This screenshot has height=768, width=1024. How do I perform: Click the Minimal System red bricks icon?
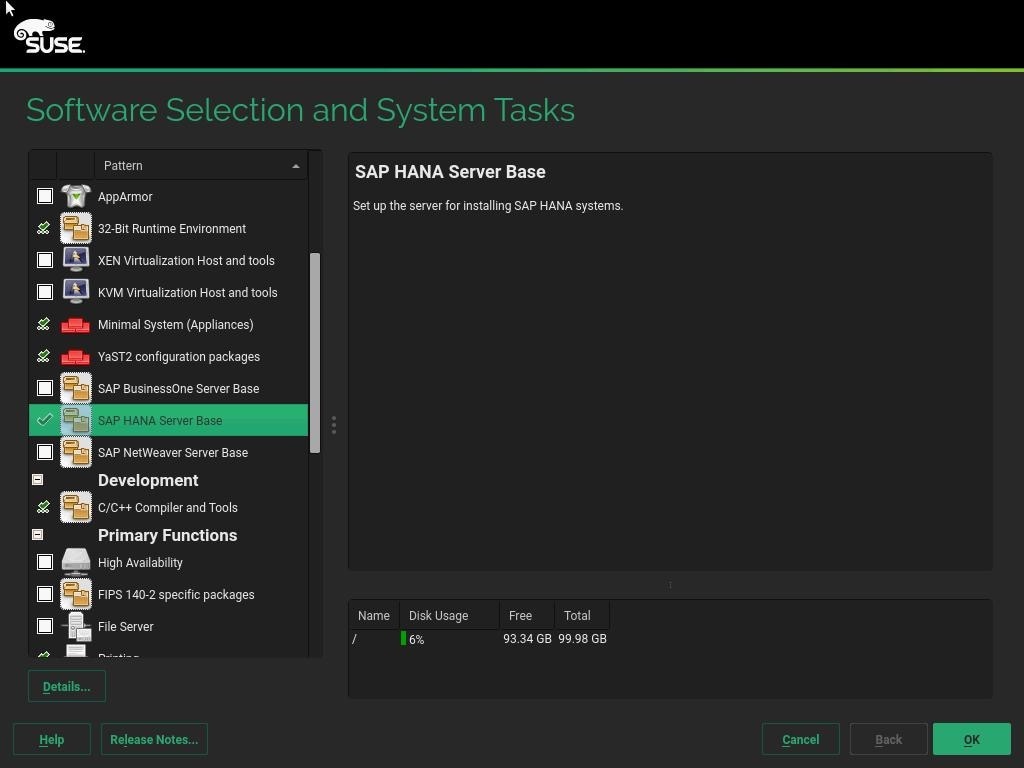(76, 325)
